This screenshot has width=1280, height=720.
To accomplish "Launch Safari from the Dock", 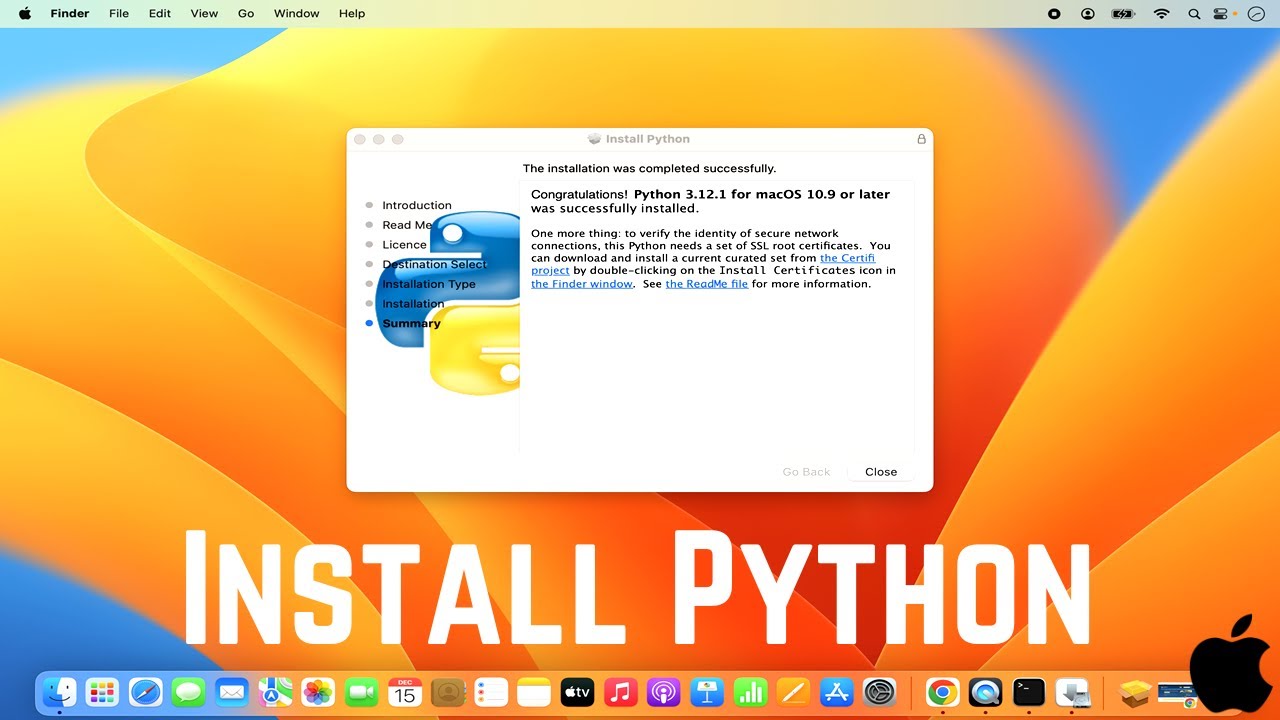I will pyautogui.click(x=146, y=692).
